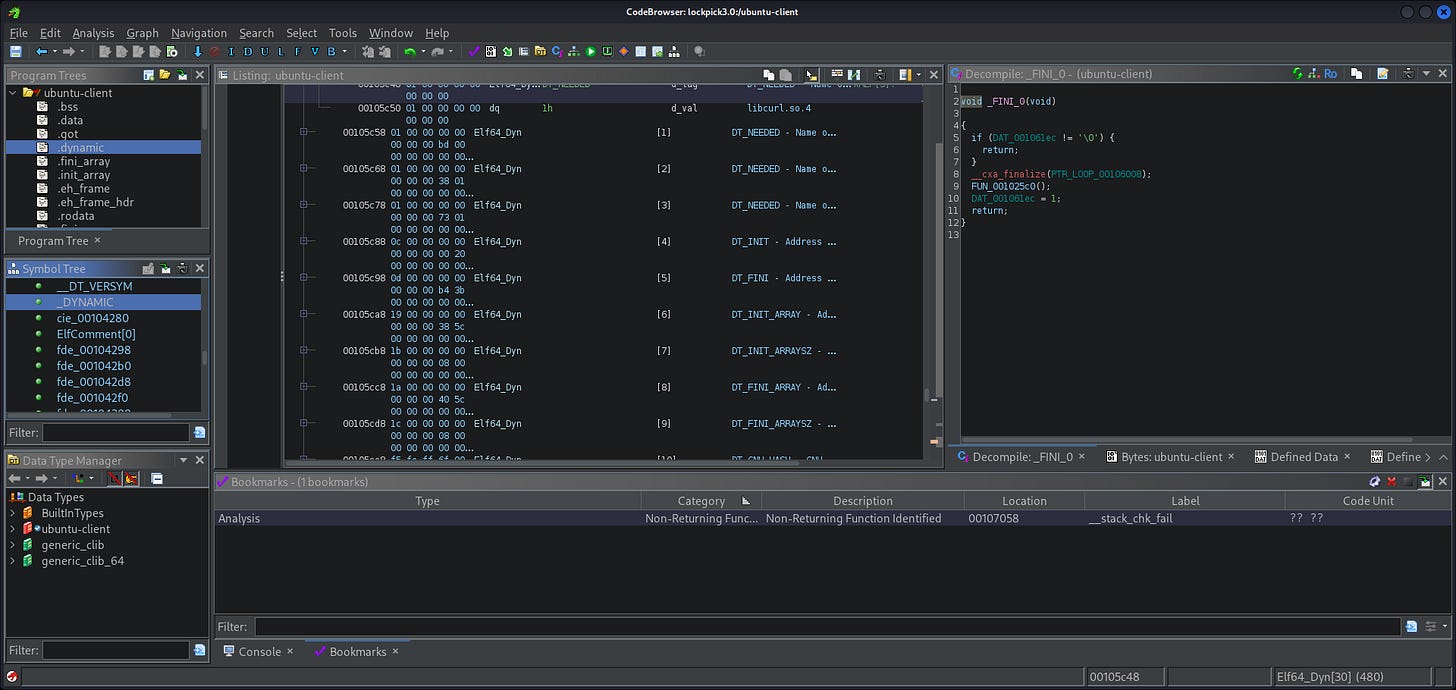Toggle the Listing cursor/mouse-hover mode icon
This screenshot has height=690, width=1456.
[811, 75]
